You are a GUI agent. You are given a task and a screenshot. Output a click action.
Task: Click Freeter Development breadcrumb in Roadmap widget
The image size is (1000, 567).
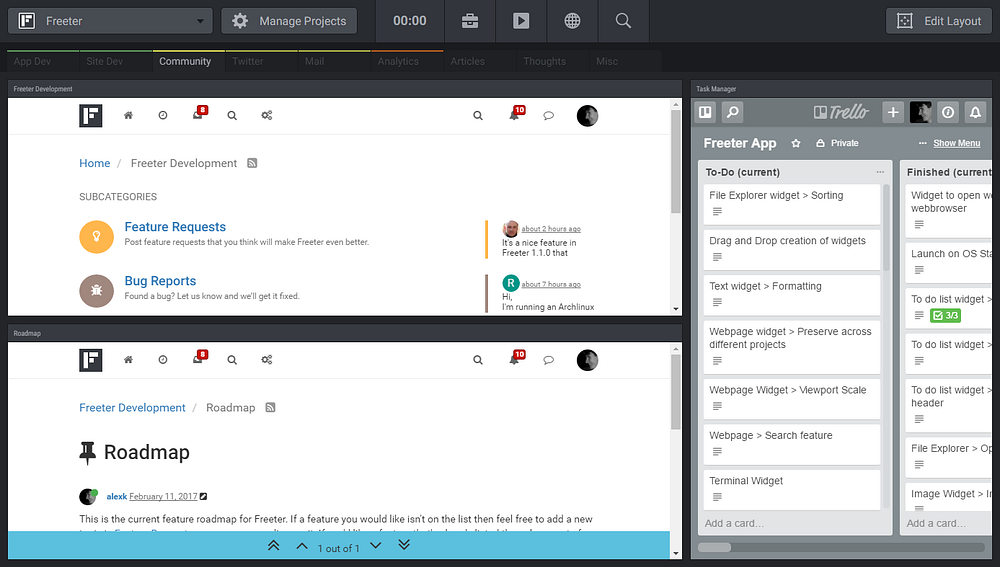[x=132, y=408]
